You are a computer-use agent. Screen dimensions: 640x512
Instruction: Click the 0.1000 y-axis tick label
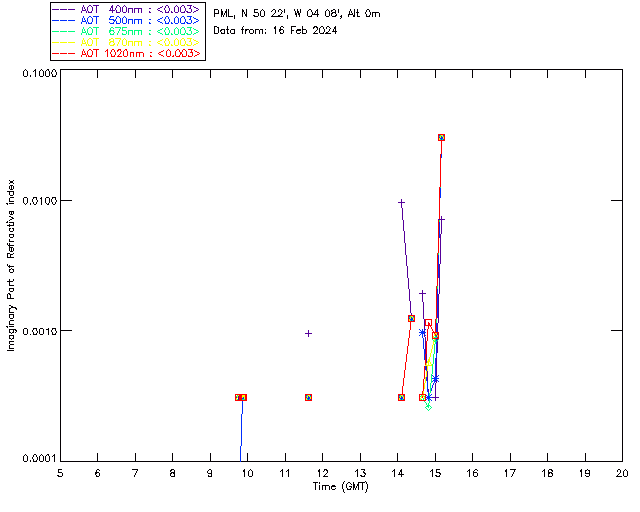point(39,73)
